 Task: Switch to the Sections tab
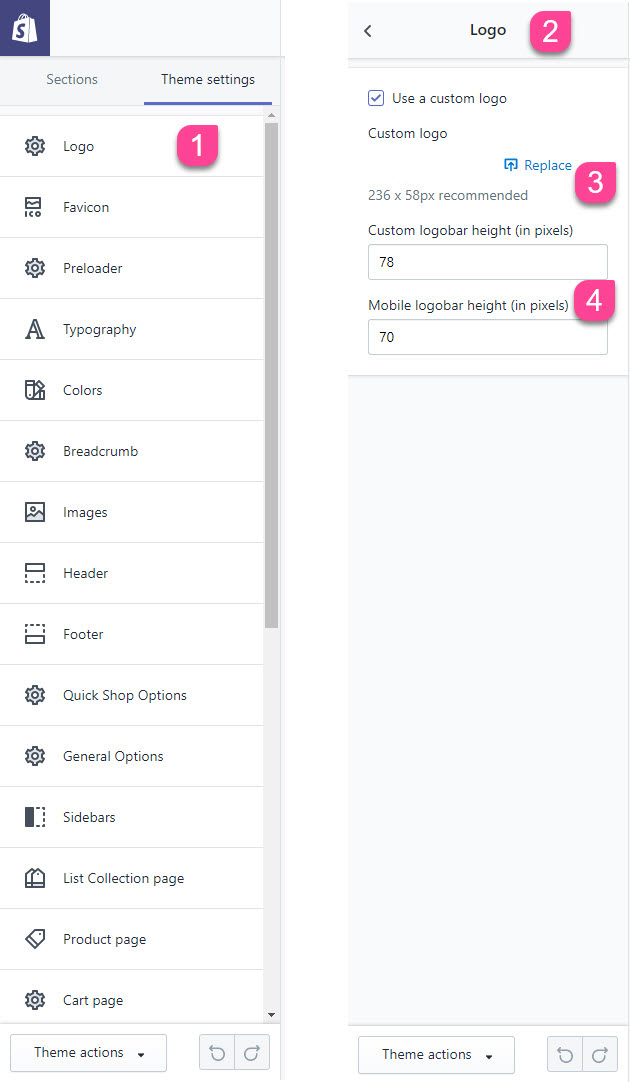(72, 79)
